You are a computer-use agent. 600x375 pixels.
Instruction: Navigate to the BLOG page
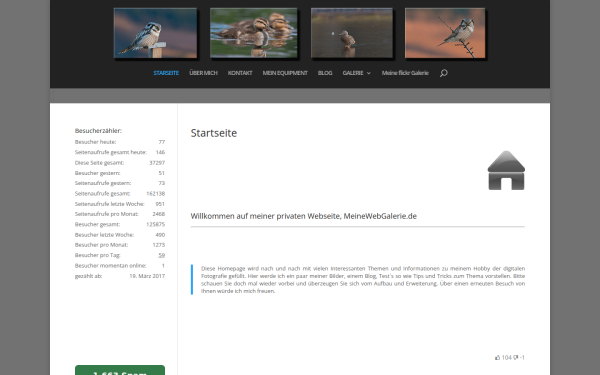pos(325,73)
